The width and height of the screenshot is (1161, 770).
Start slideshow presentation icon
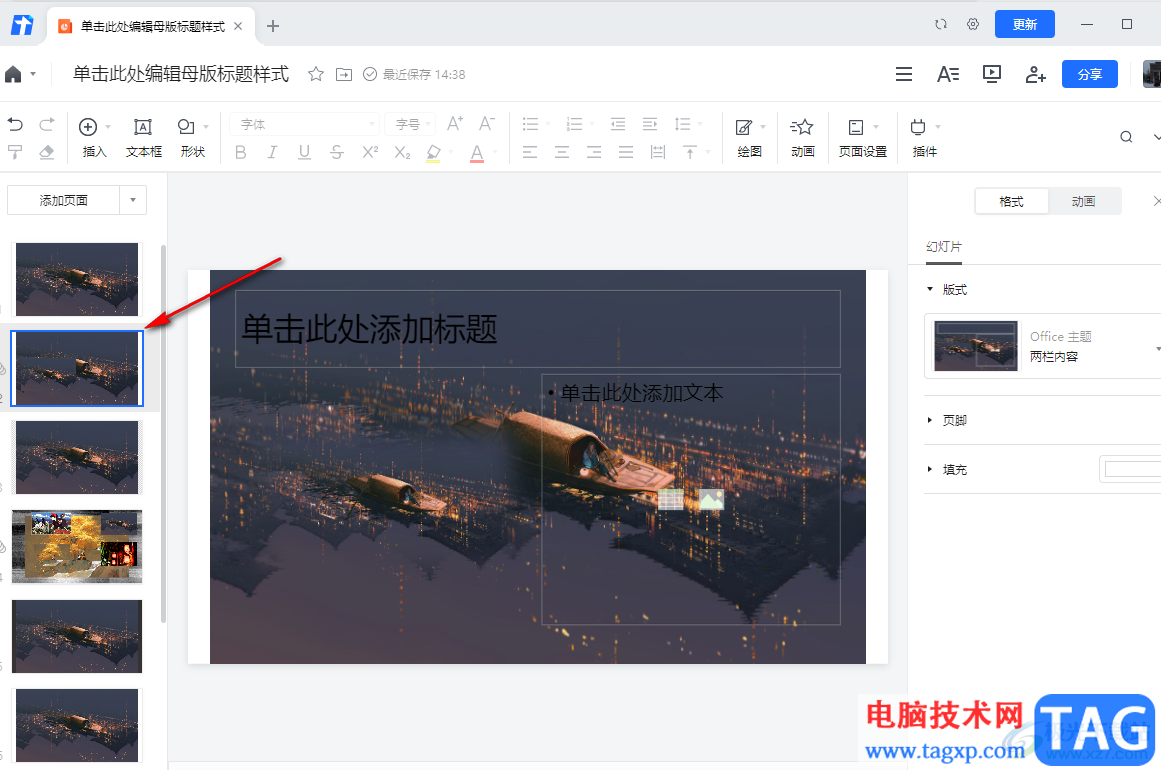coord(991,74)
